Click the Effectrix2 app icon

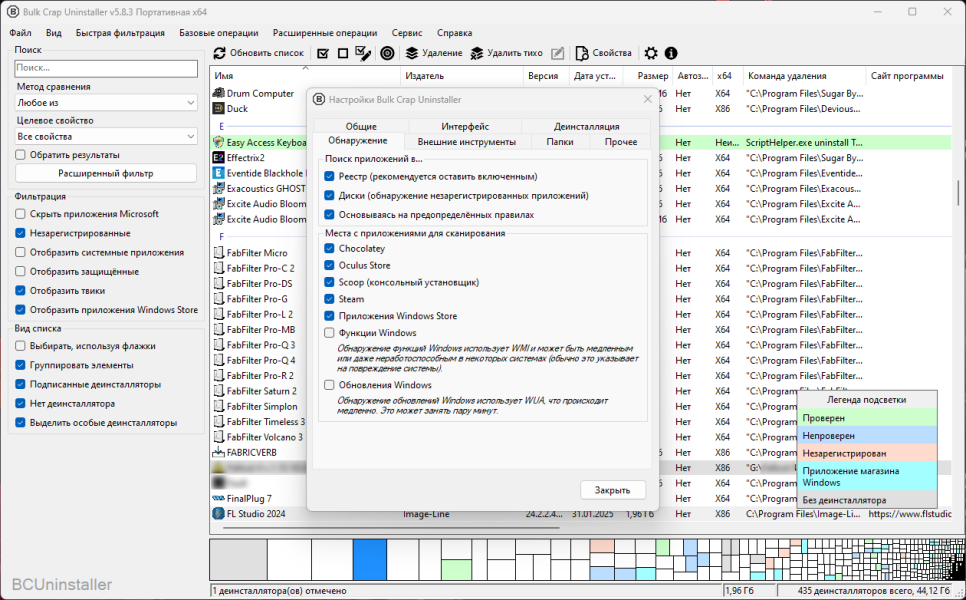218,158
